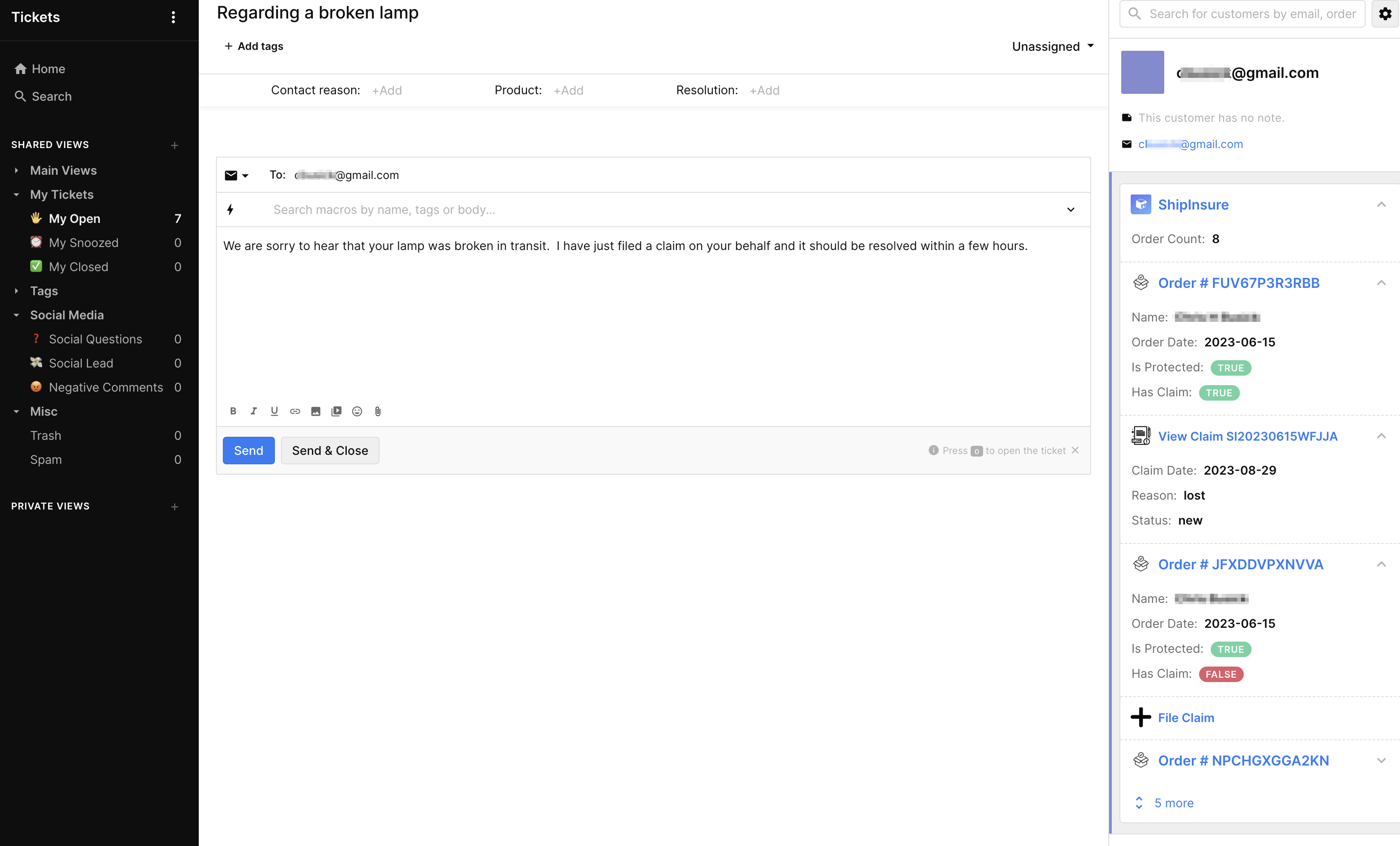Expand the macros search dropdown arrow
This screenshot has width=1400, height=846.
coord(1070,210)
